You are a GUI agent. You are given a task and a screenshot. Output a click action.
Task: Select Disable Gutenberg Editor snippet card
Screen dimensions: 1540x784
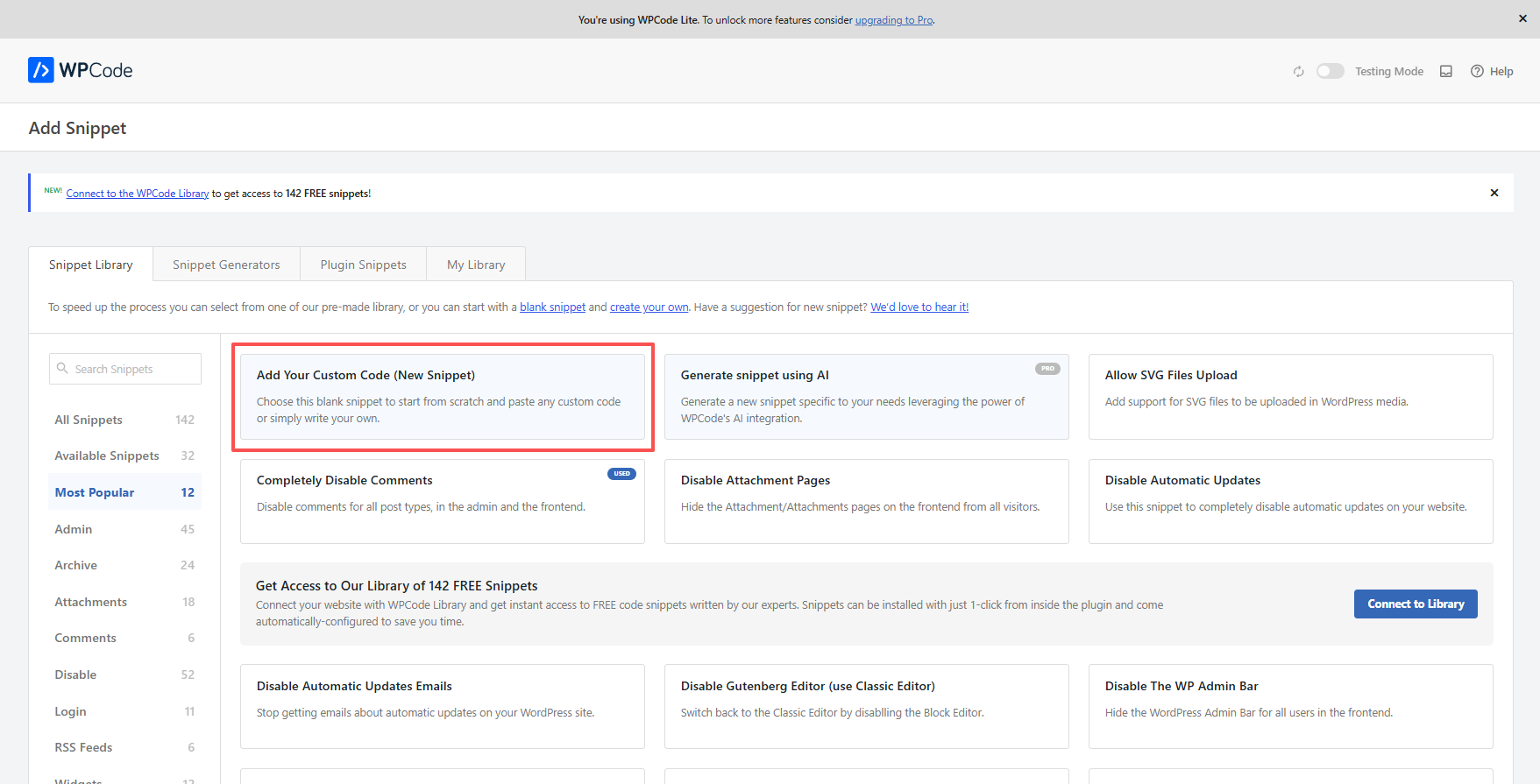pos(867,706)
